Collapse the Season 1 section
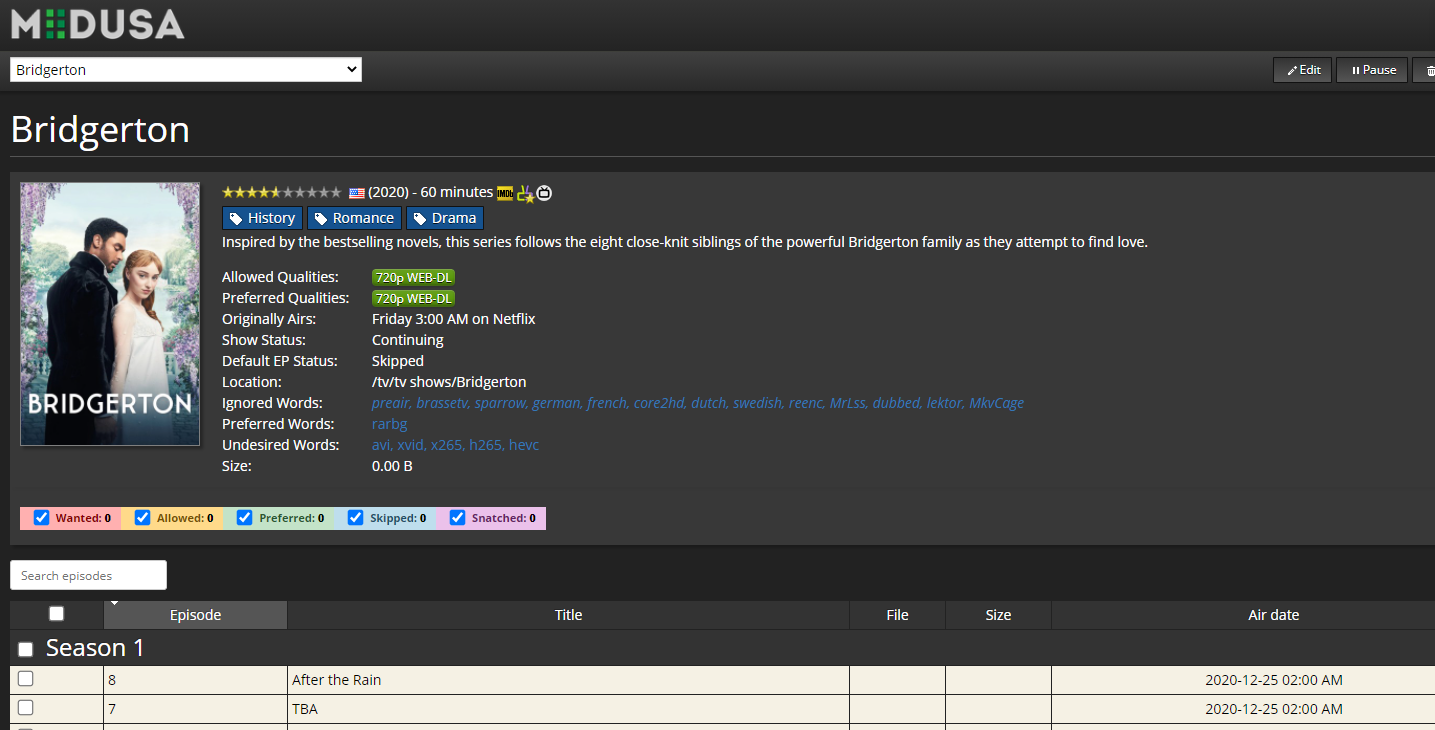Viewport: 1435px width, 730px height. point(25,648)
